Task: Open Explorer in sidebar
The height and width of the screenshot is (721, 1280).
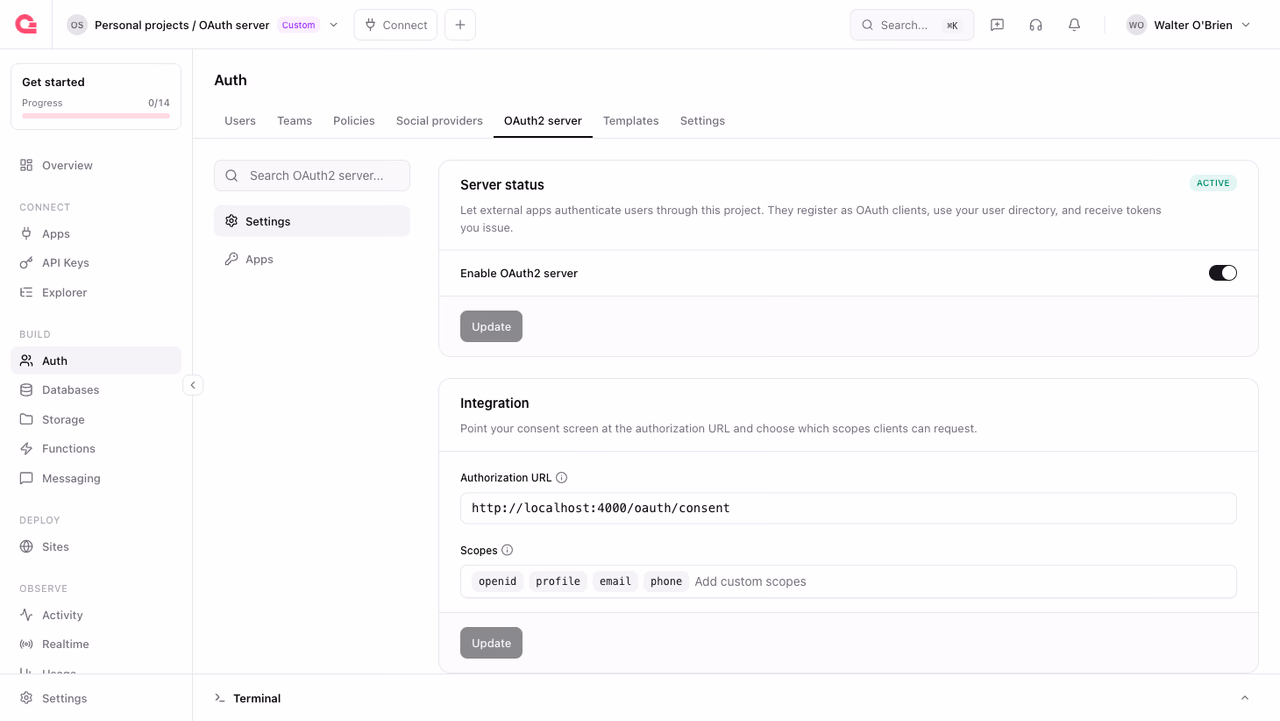Action: click(x=96, y=292)
